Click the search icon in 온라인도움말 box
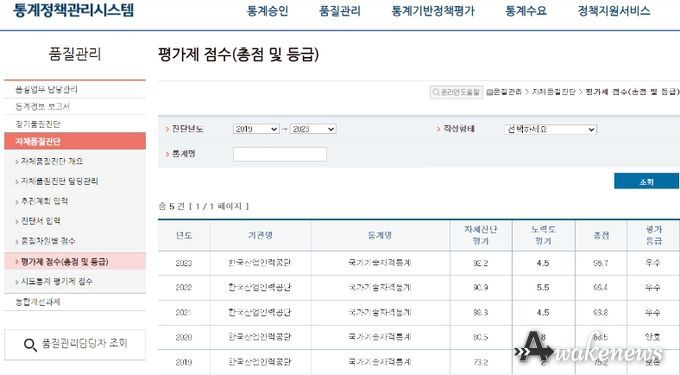Viewport: 680px width, 375px height. point(436,92)
